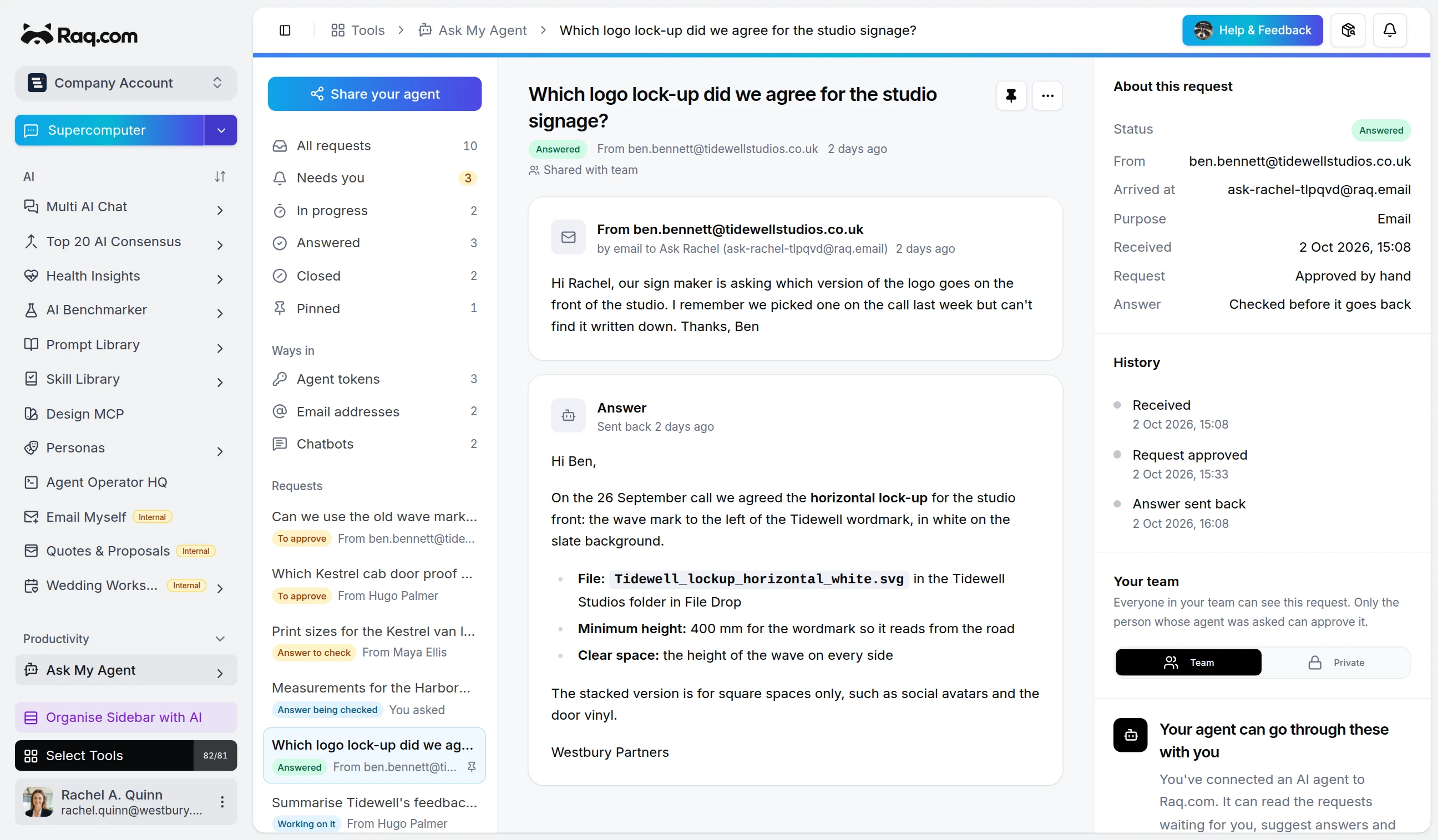Expand Top 20 AI Consensus submenu
The height and width of the screenshot is (840, 1438).
pyautogui.click(x=220, y=245)
